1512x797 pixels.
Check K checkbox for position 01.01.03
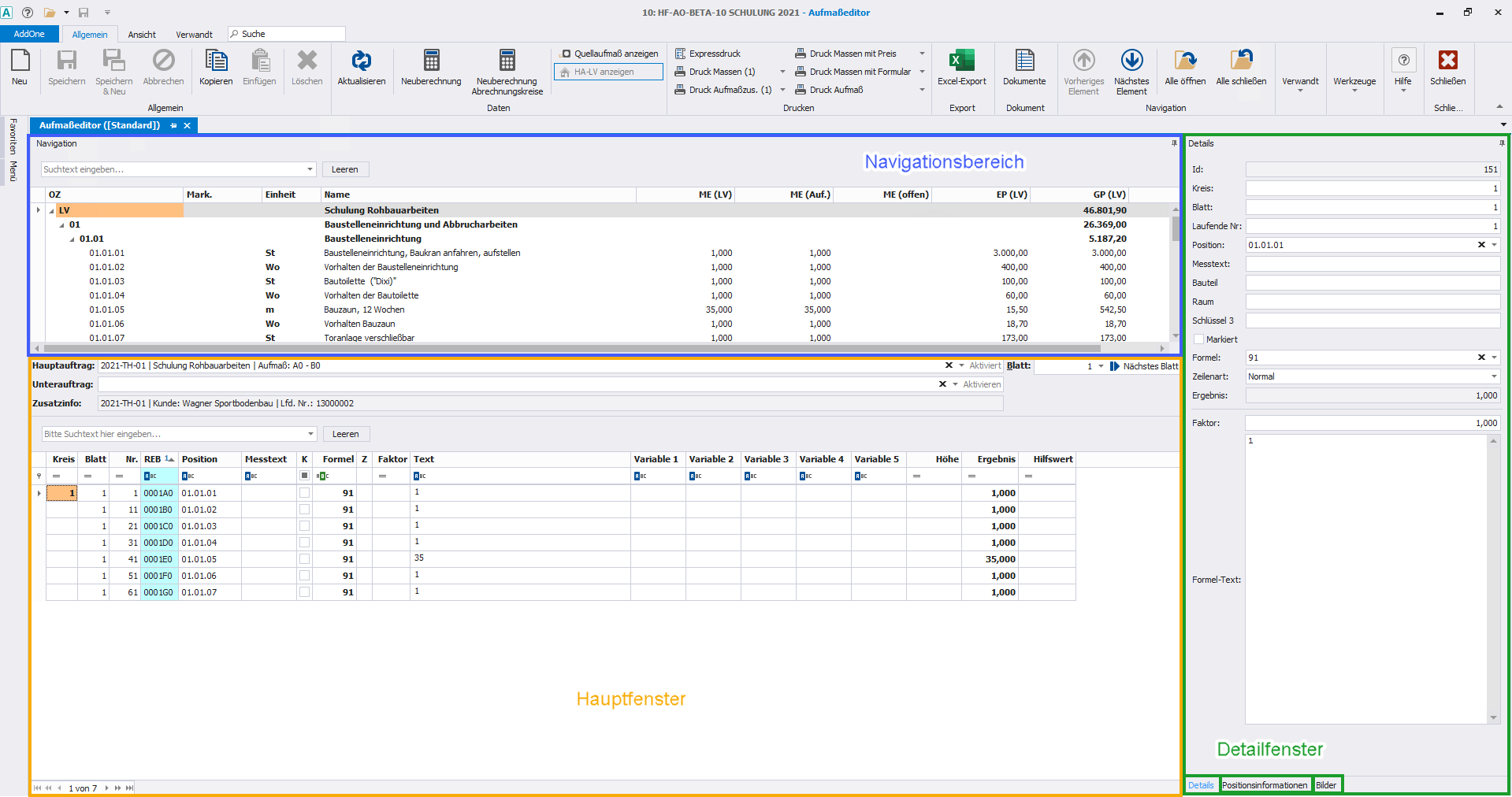304,526
